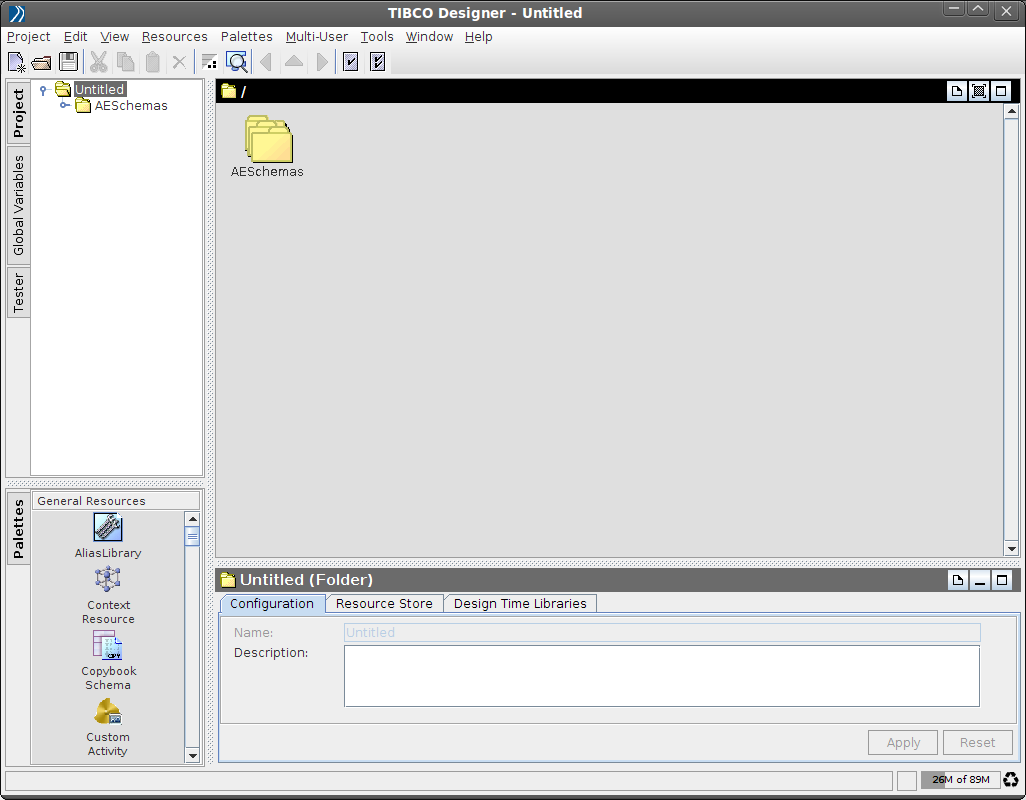
Task: Open the Palettes menu
Action: (246, 37)
